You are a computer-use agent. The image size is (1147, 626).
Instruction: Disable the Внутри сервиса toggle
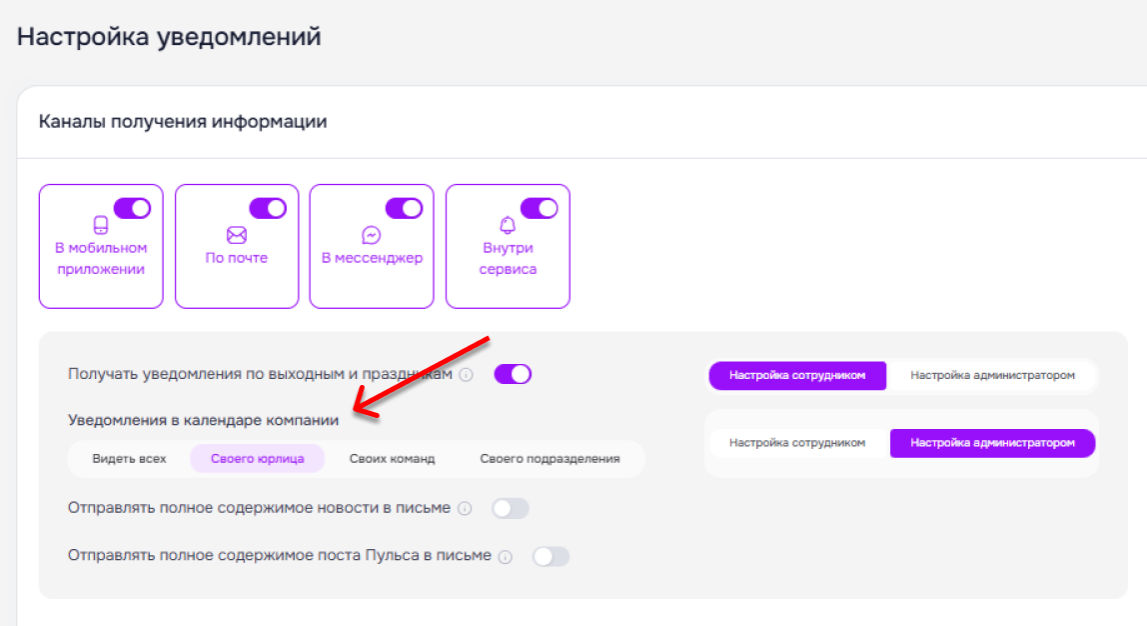click(539, 208)
